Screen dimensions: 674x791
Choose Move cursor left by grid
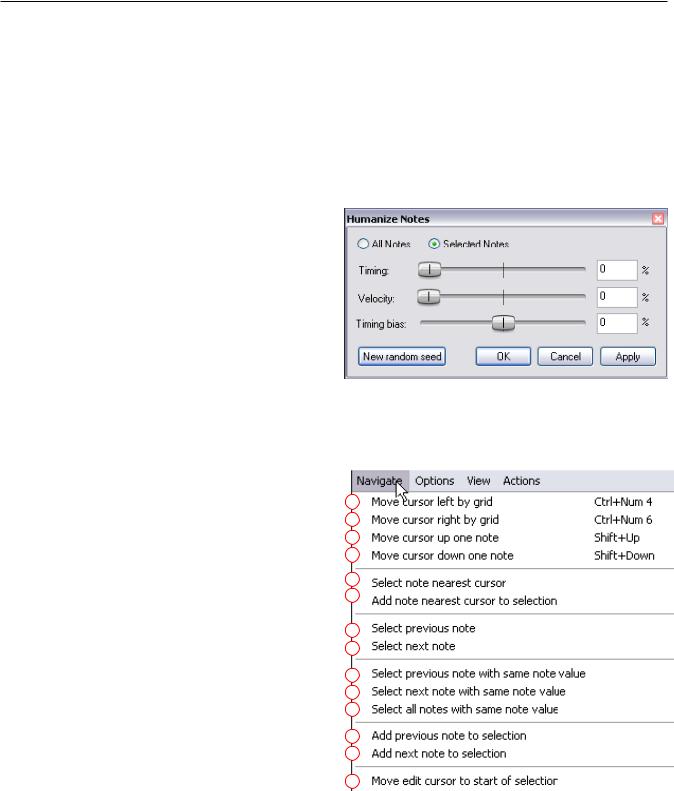click(514, 502)
